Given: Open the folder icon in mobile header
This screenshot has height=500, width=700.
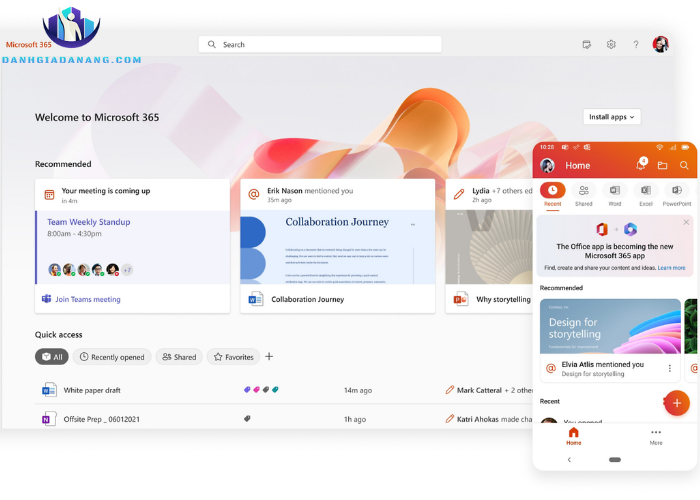Looking at the screenshot, I should point(662,166).
